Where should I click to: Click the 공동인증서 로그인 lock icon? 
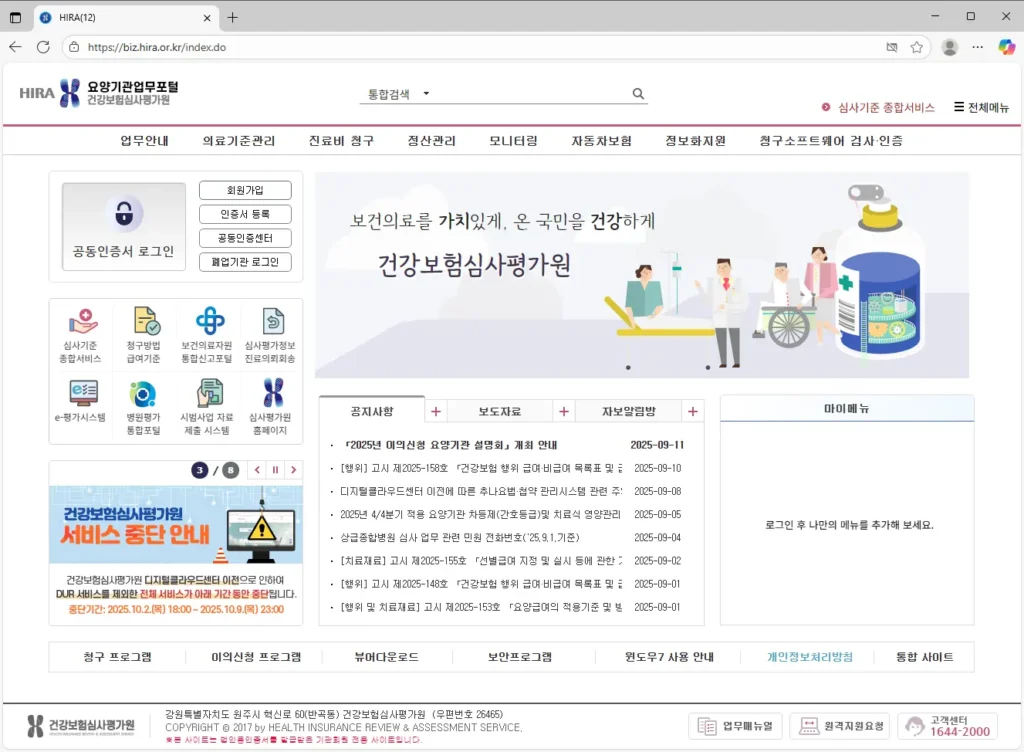click(x=124, y=213)
